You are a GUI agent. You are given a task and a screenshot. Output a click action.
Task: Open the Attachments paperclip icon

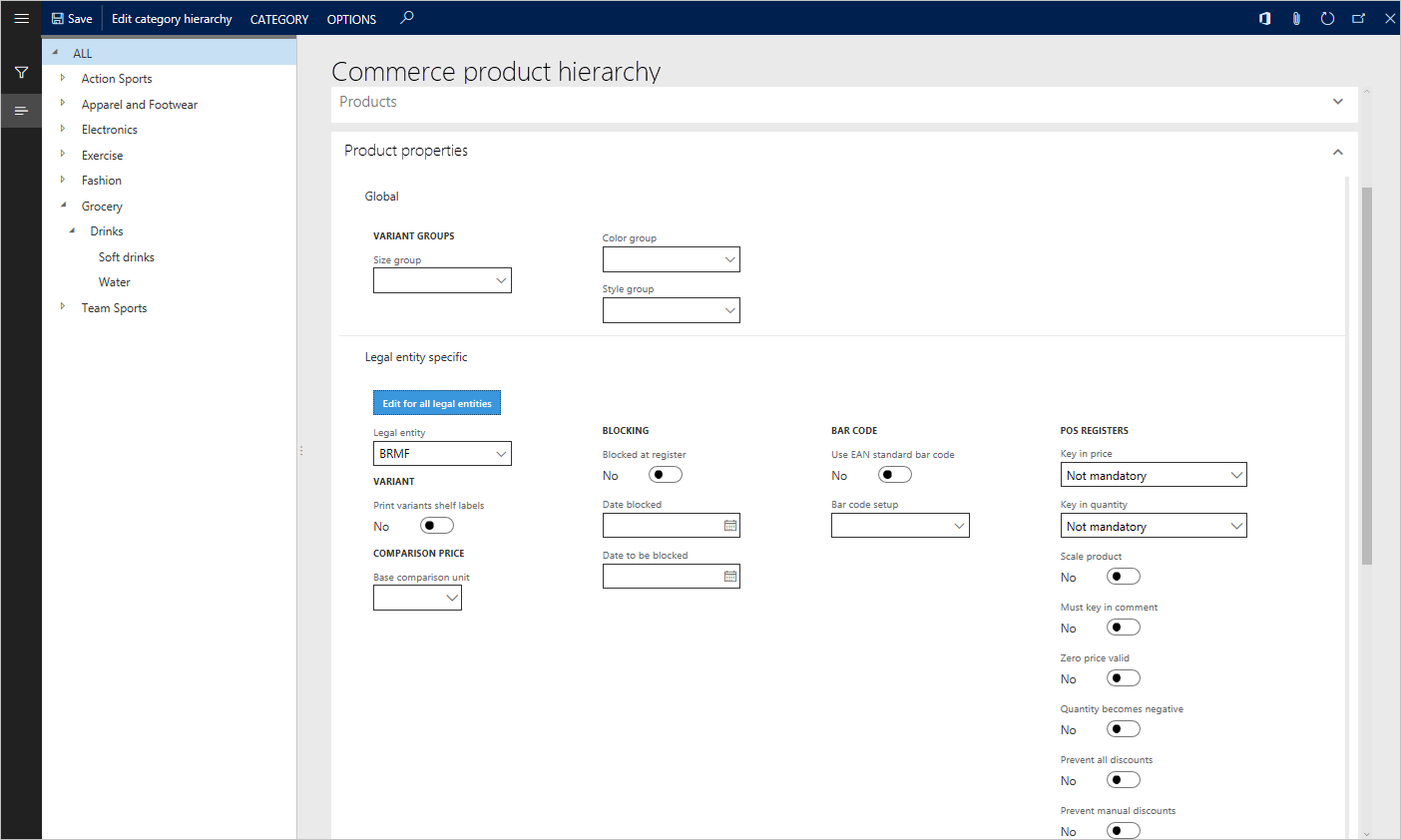point(1296,17)
